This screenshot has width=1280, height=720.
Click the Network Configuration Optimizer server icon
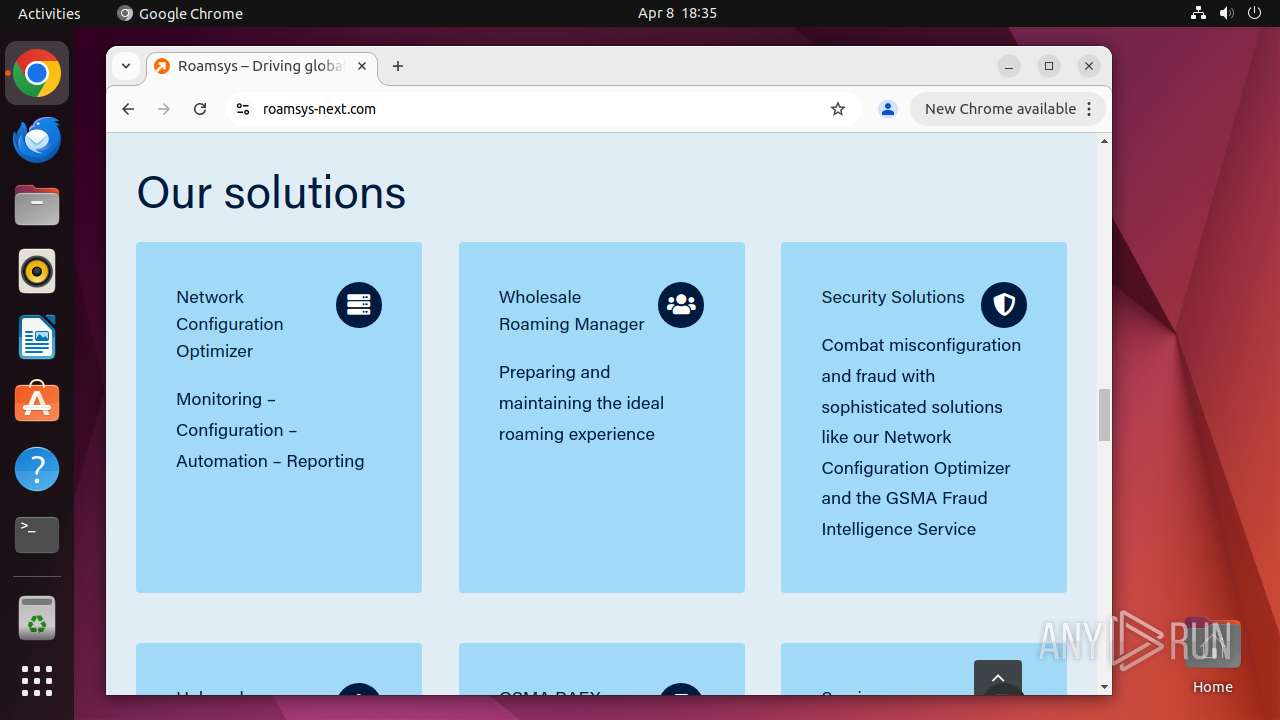pyautogui.click(x=359, y=305)
